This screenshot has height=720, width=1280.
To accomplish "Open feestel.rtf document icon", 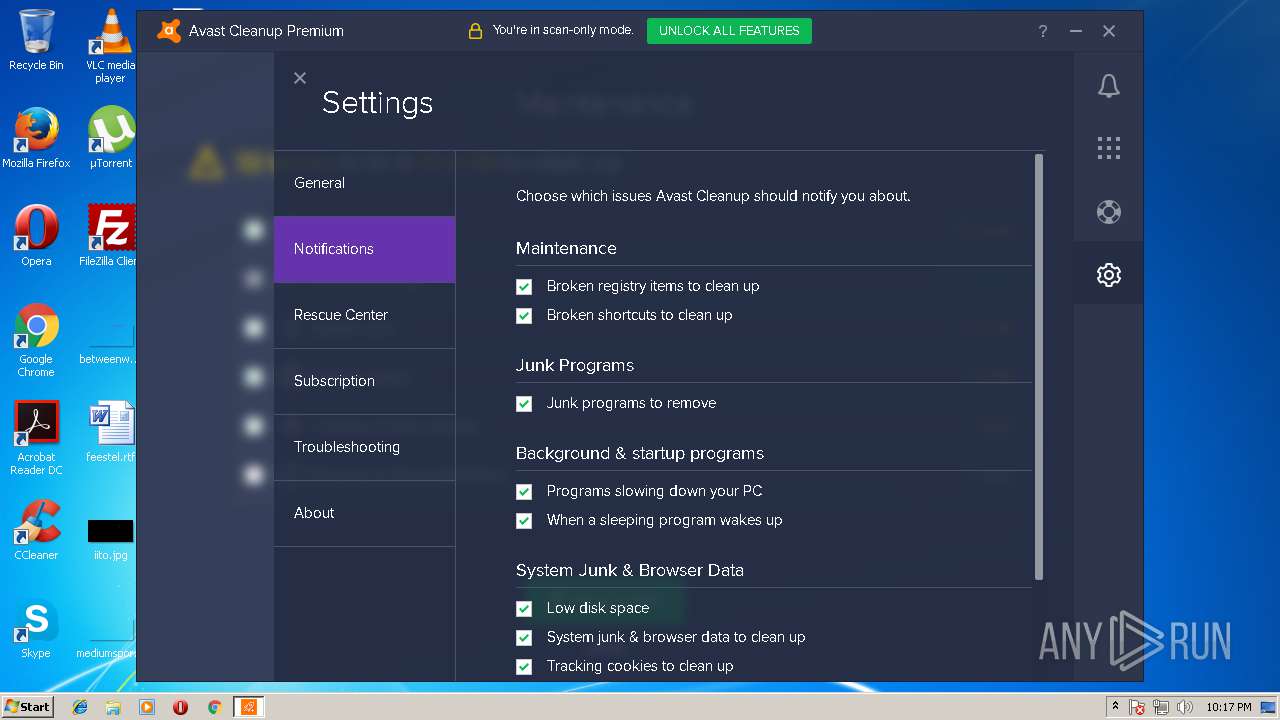I will [x=110, y=432].
